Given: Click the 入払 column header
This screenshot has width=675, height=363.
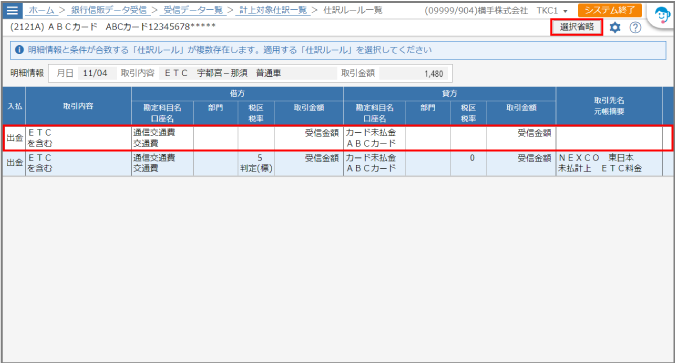Looking at the screenshot, I should pos(14,106).
